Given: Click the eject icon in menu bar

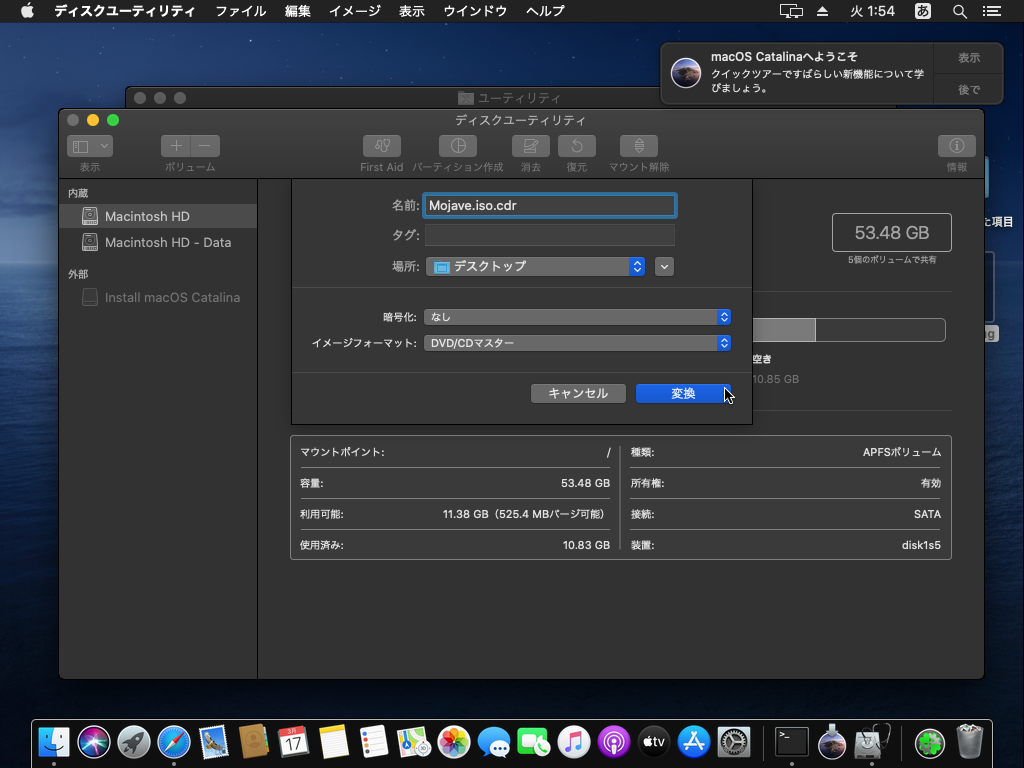Looking at the screenshot, I should click(822, 11).
